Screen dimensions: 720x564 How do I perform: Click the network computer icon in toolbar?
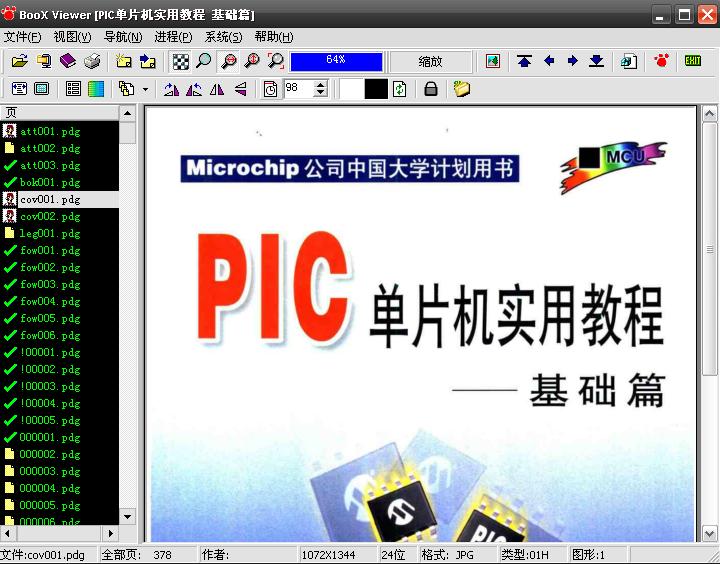coord(45,61)
